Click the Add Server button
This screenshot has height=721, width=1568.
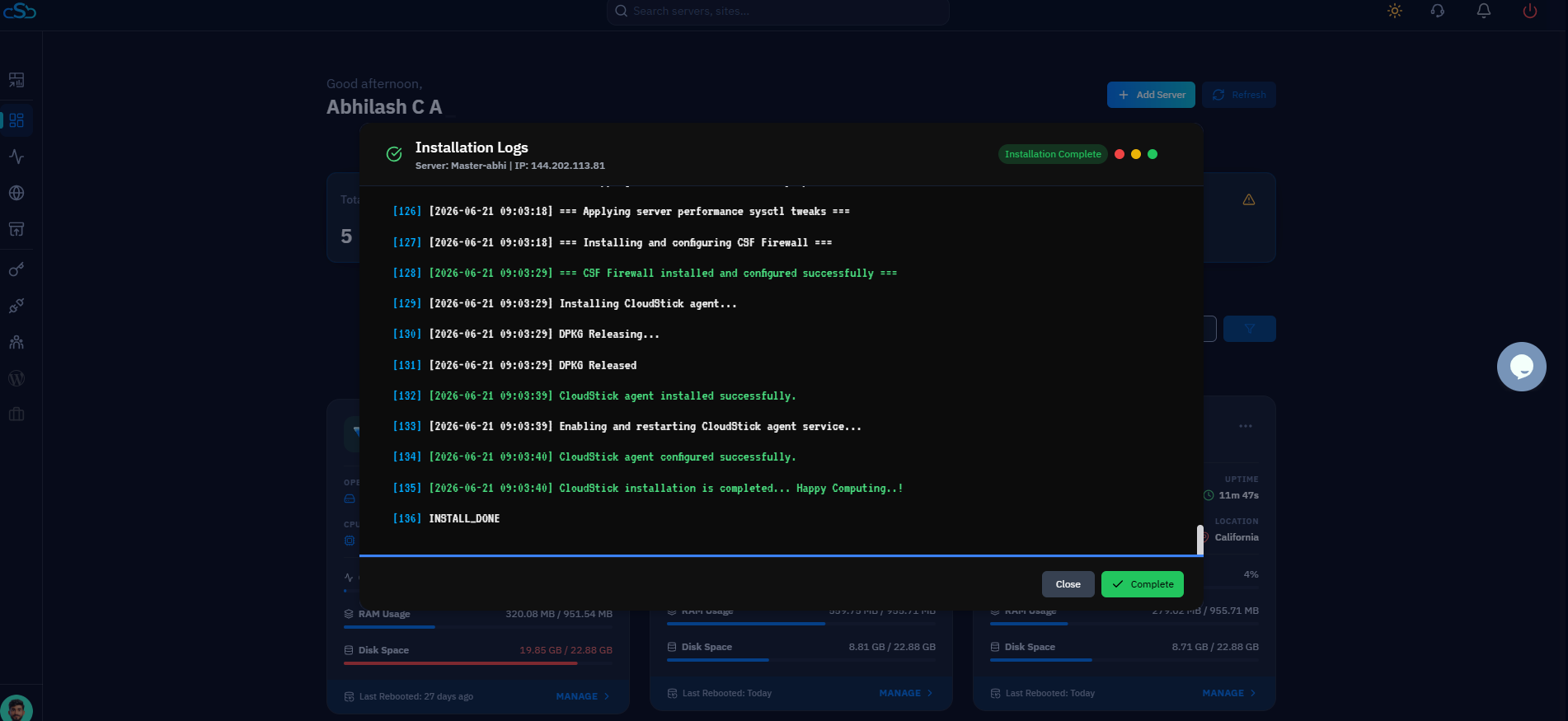(x=1151, y=95)
